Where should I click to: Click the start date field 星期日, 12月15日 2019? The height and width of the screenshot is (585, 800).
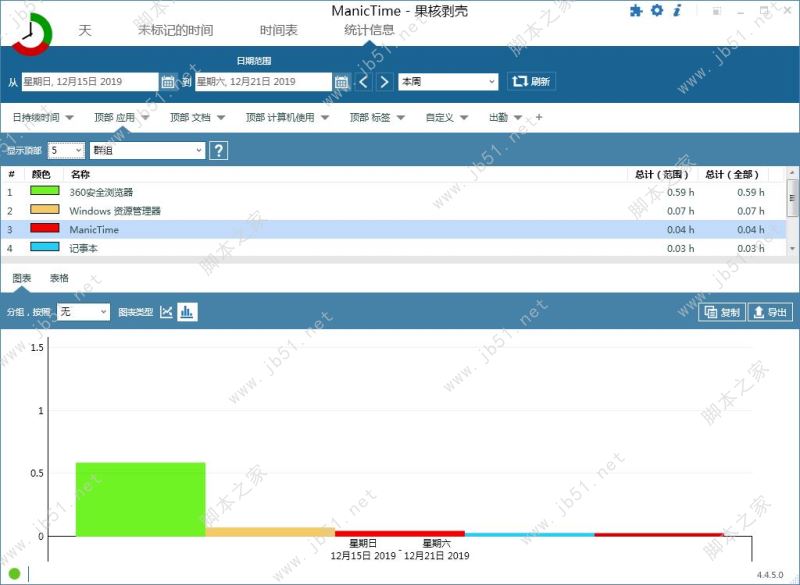click(90, 82)
